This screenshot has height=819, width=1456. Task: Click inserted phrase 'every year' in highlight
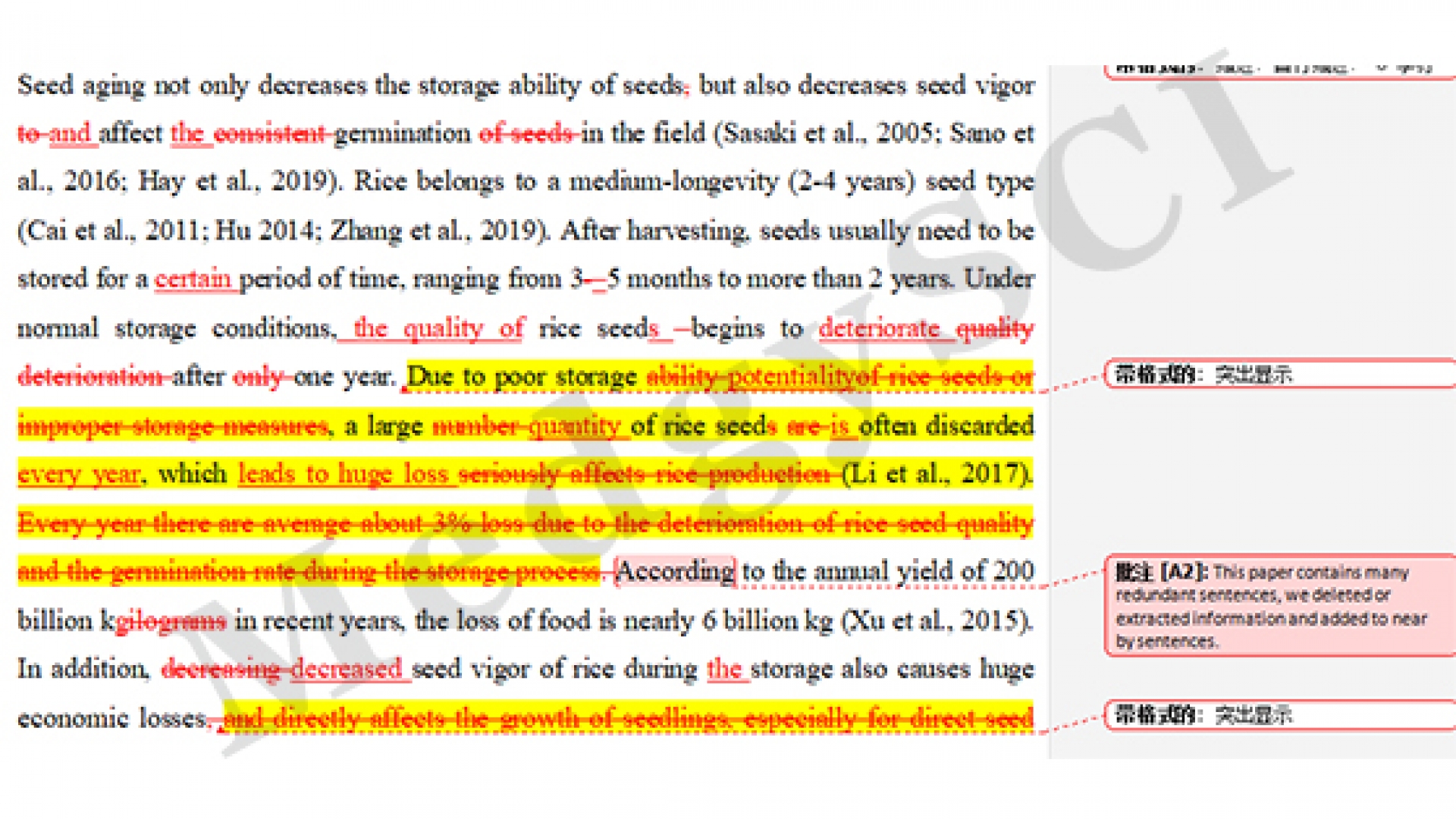click(x=79, y=475)
